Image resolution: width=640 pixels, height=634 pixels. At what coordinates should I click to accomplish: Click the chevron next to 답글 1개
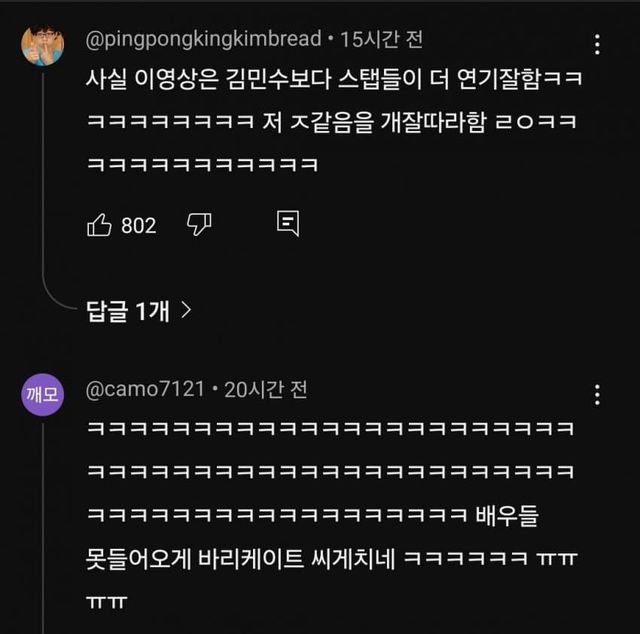click(185, 311)
